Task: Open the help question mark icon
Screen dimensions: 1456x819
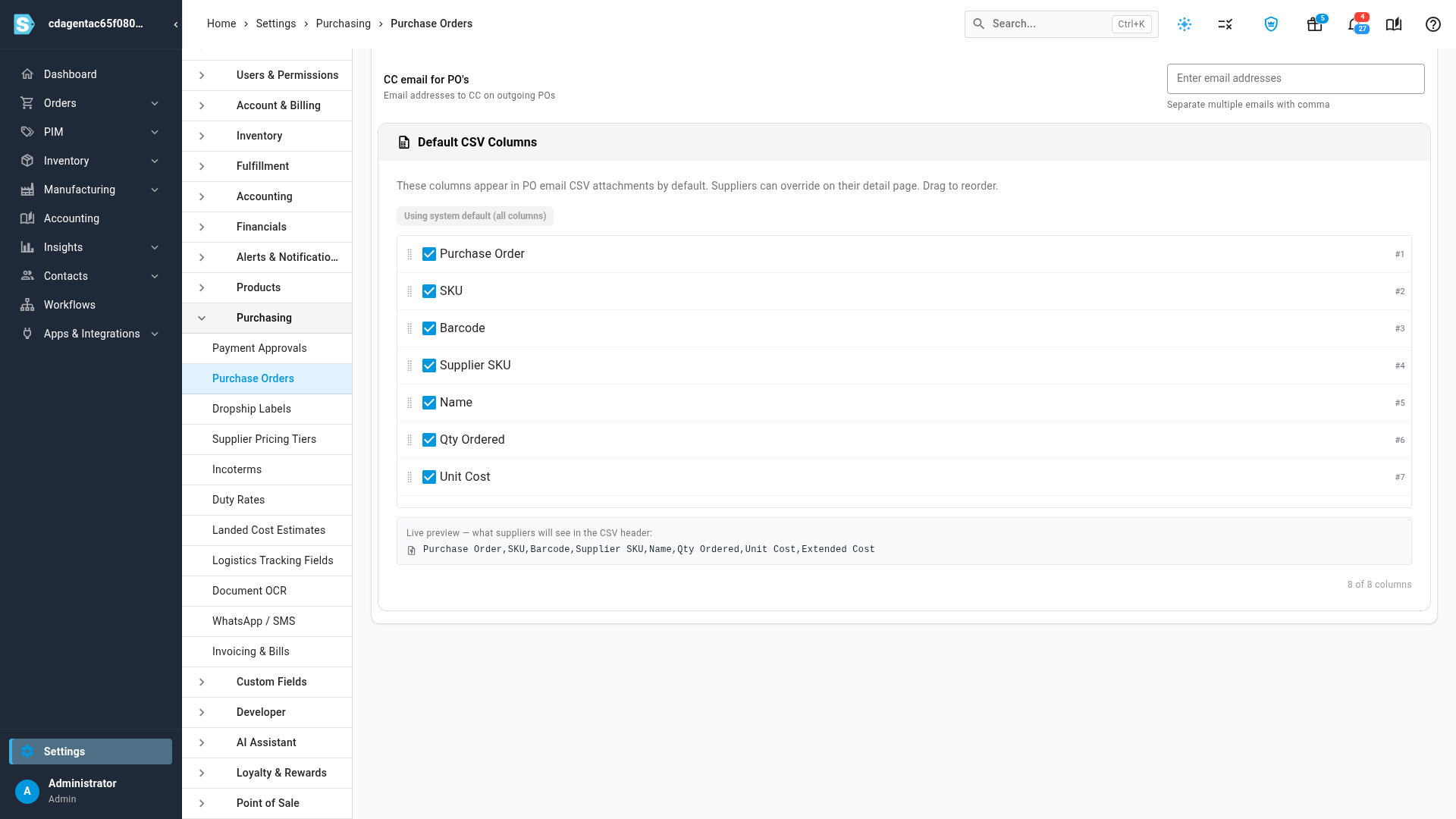Action: 1433,24
